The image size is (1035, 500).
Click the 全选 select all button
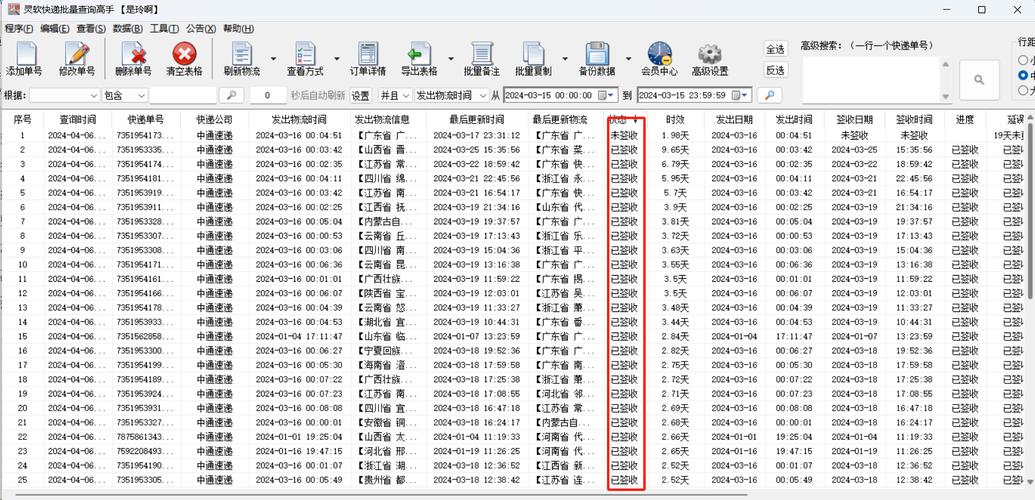(775, 49)
